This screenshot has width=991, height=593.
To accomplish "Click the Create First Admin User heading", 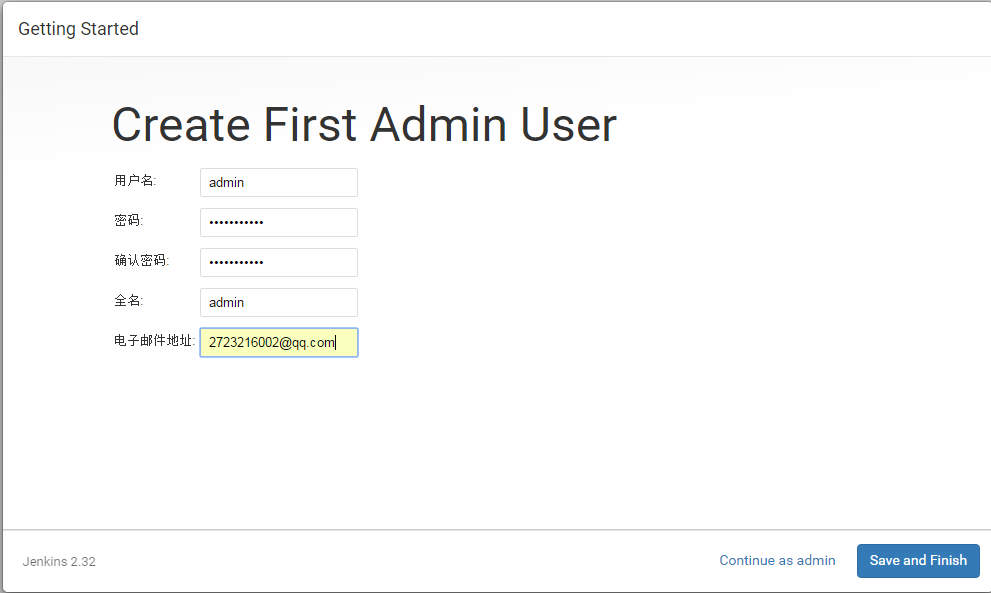I will click(364, 125).
